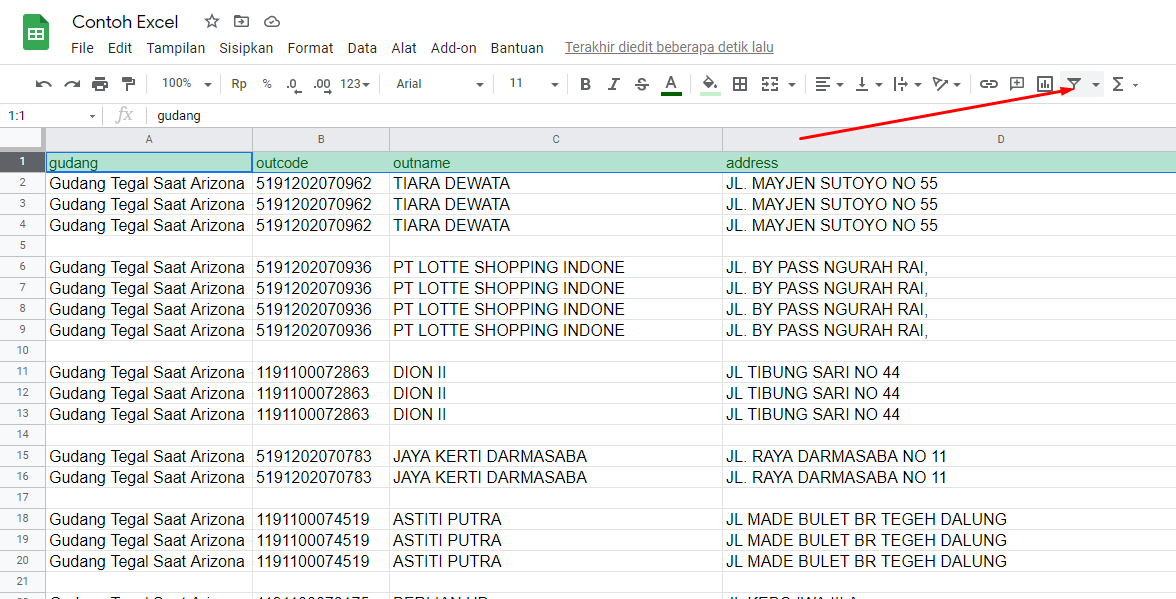The width and height of the screenshot is (1176, 599).
Task: Click the Print icon
Action: click(x=100, y=84)
